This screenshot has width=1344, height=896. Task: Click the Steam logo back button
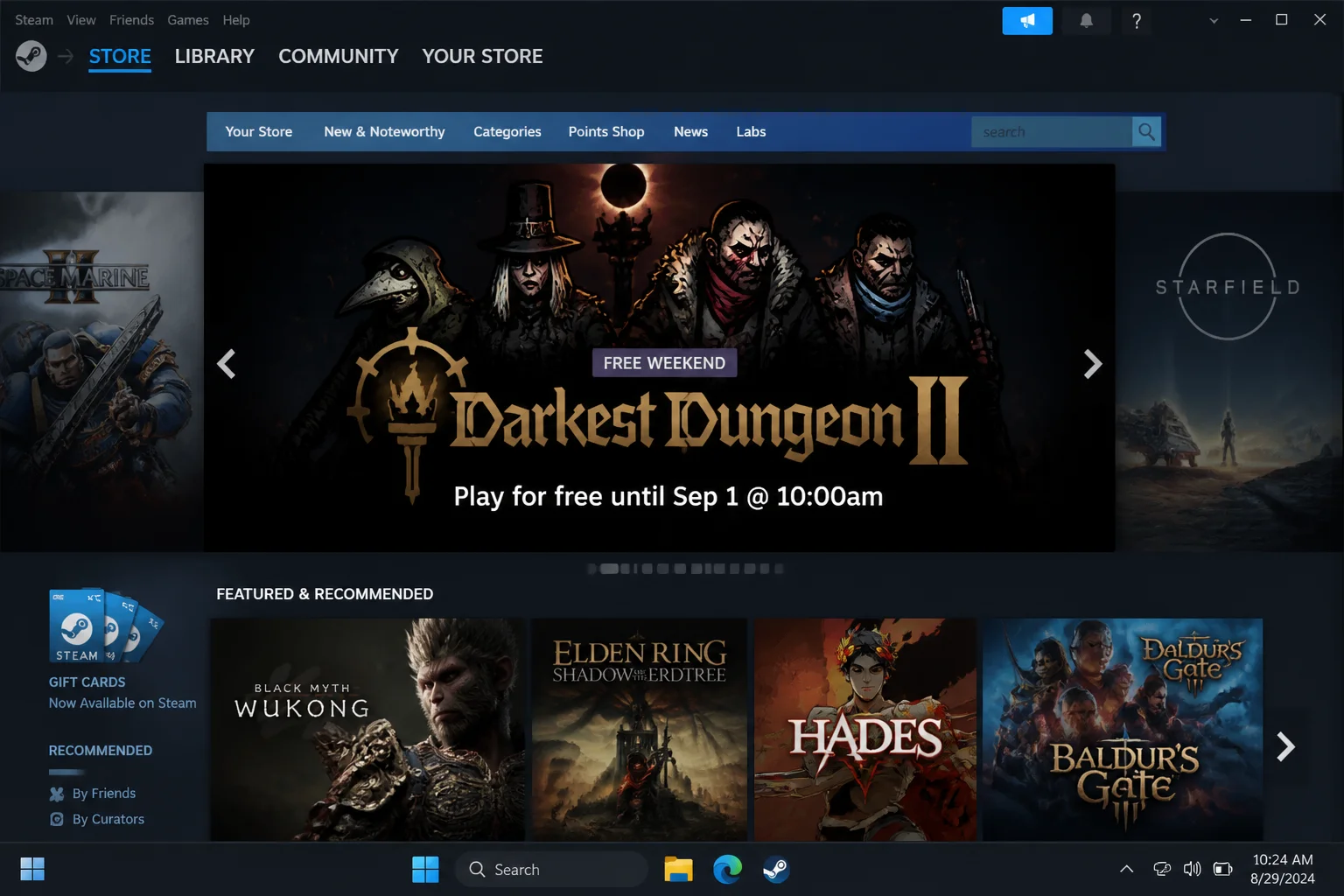pos(31,57)
